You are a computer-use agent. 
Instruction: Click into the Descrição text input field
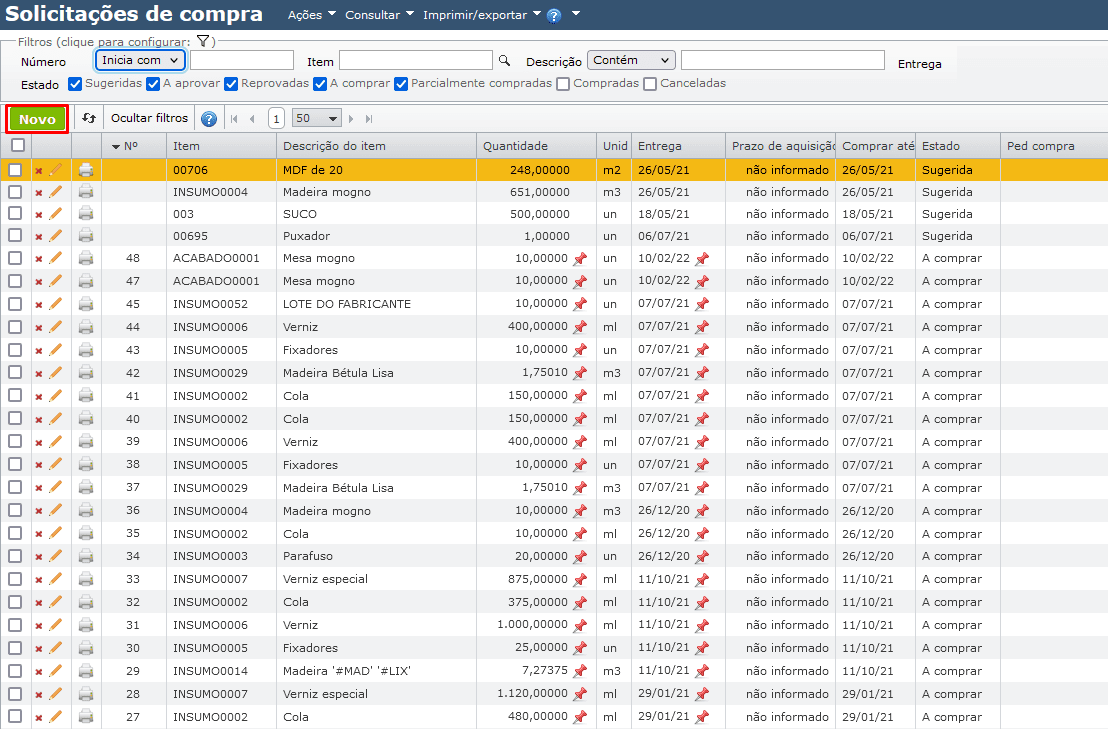tap(782, 60)
